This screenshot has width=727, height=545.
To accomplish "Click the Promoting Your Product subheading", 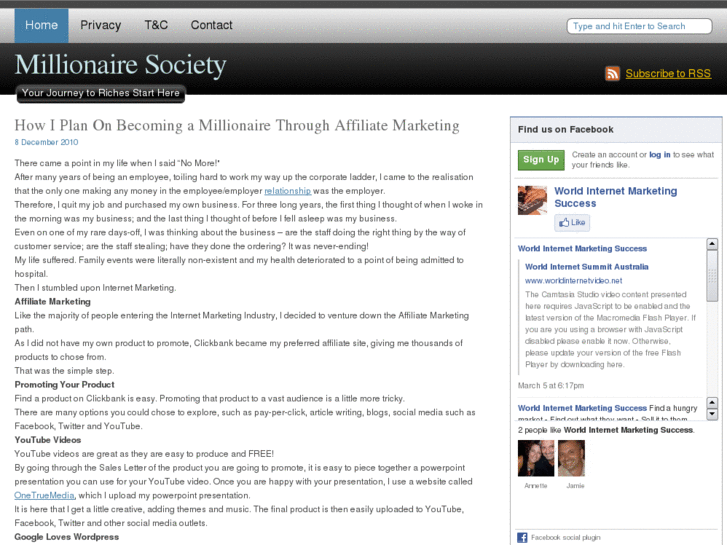I will (64, 385).
